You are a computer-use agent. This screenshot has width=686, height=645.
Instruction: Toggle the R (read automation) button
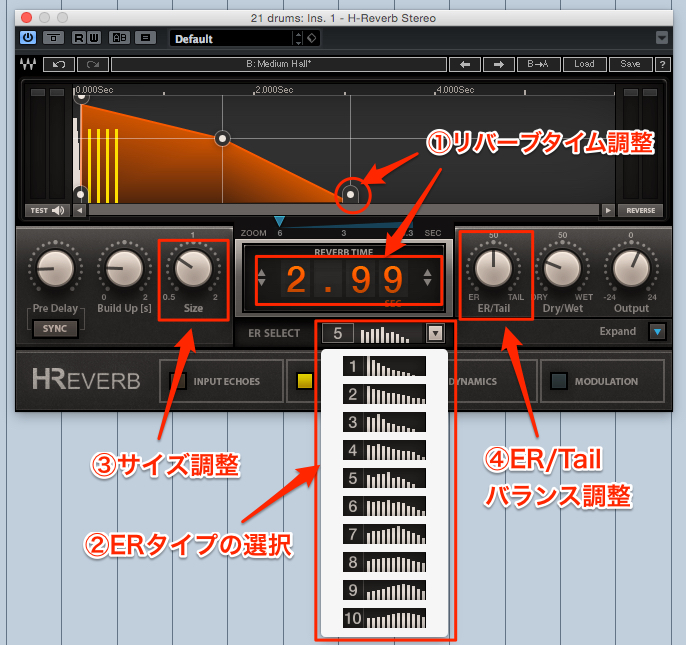pyautogui.click(x=79, y=38)
